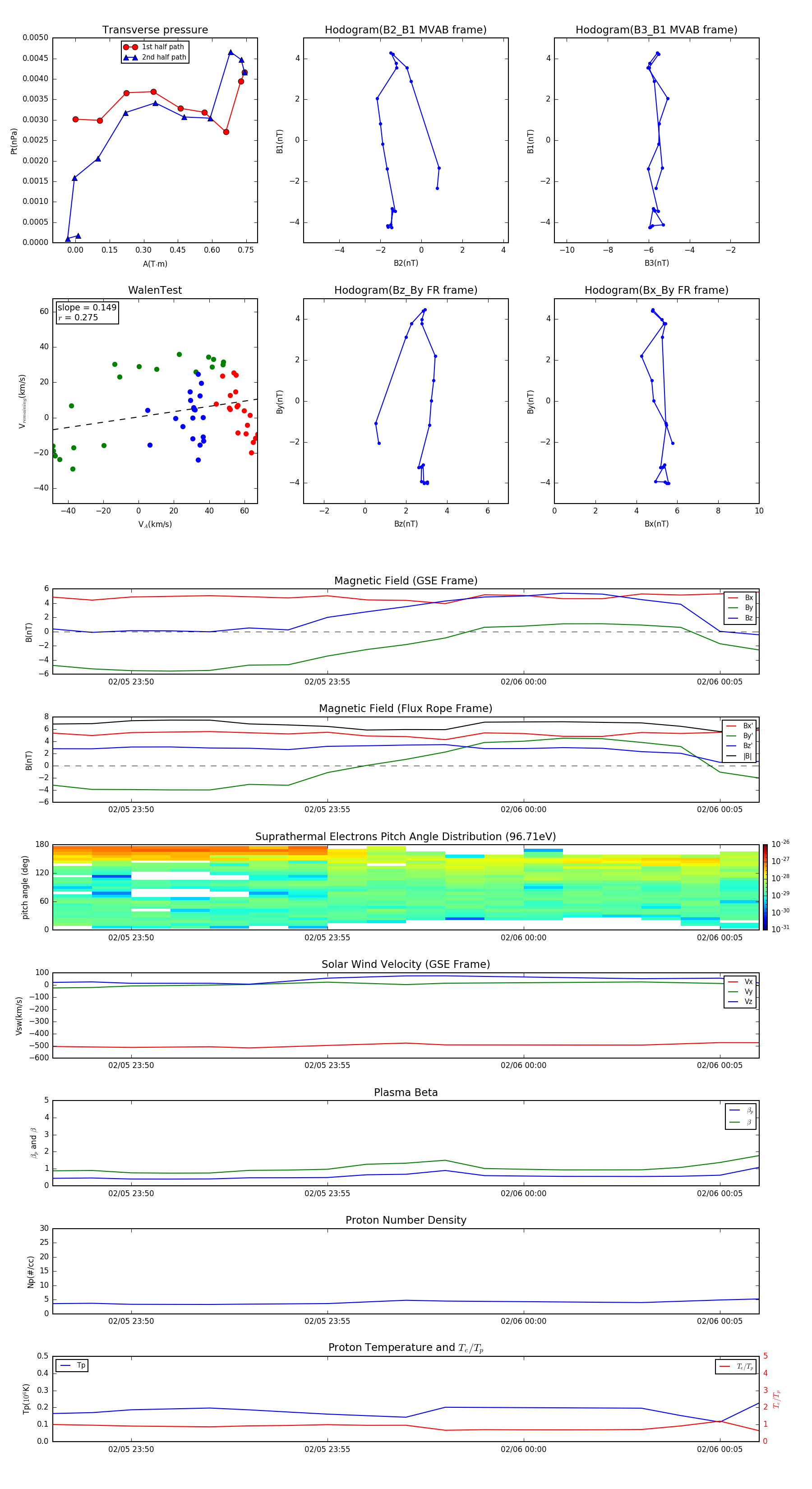This screenshot has height=1489, width=812.
Task: Click the 'β' green legend entry in Plasma Beta
Action: click(x=742, y=1122)
